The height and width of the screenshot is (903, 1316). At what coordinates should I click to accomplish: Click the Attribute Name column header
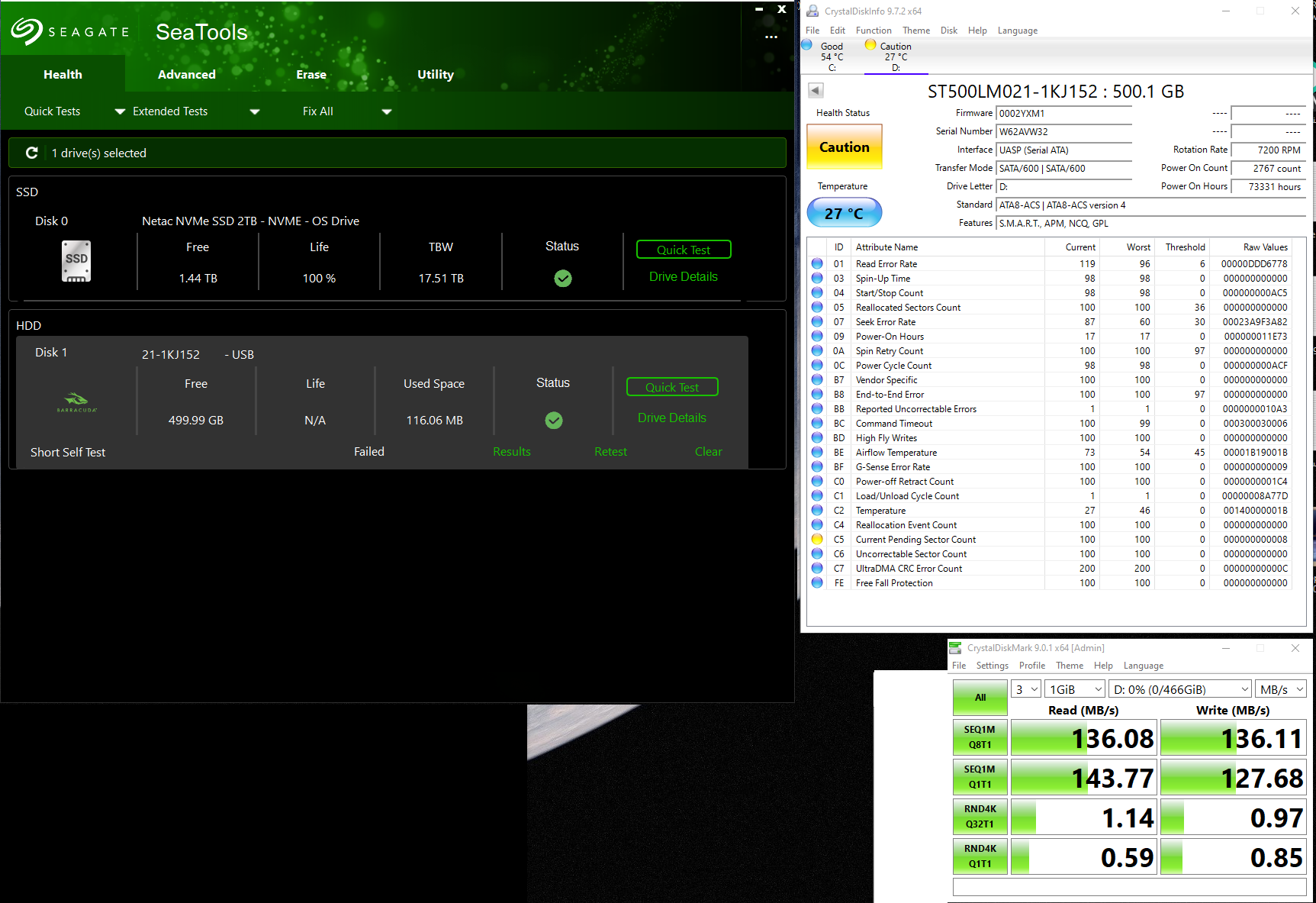point(948,247)
